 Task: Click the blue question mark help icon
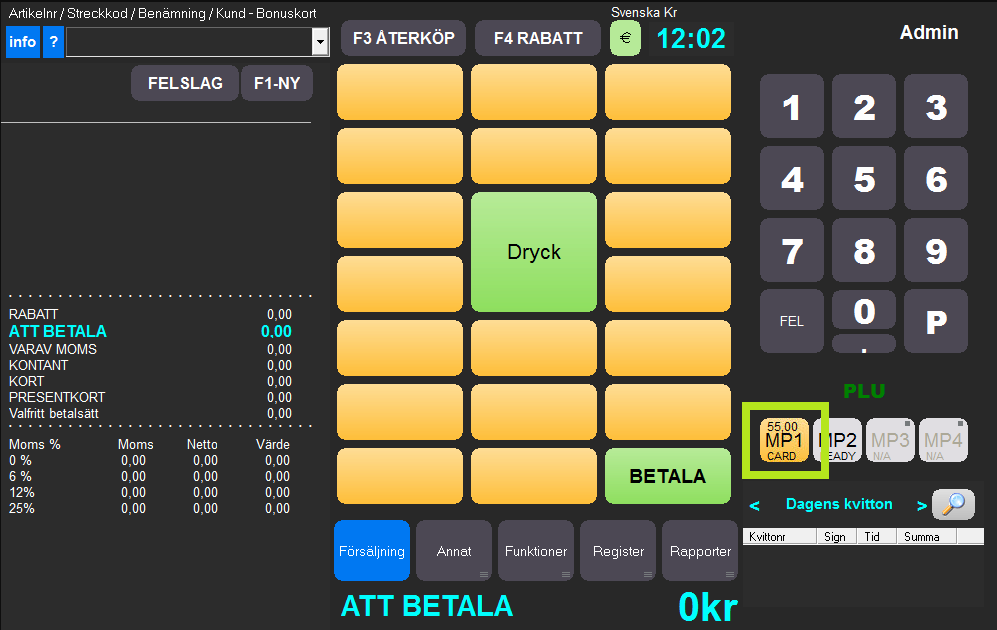(x=53, y=42)
